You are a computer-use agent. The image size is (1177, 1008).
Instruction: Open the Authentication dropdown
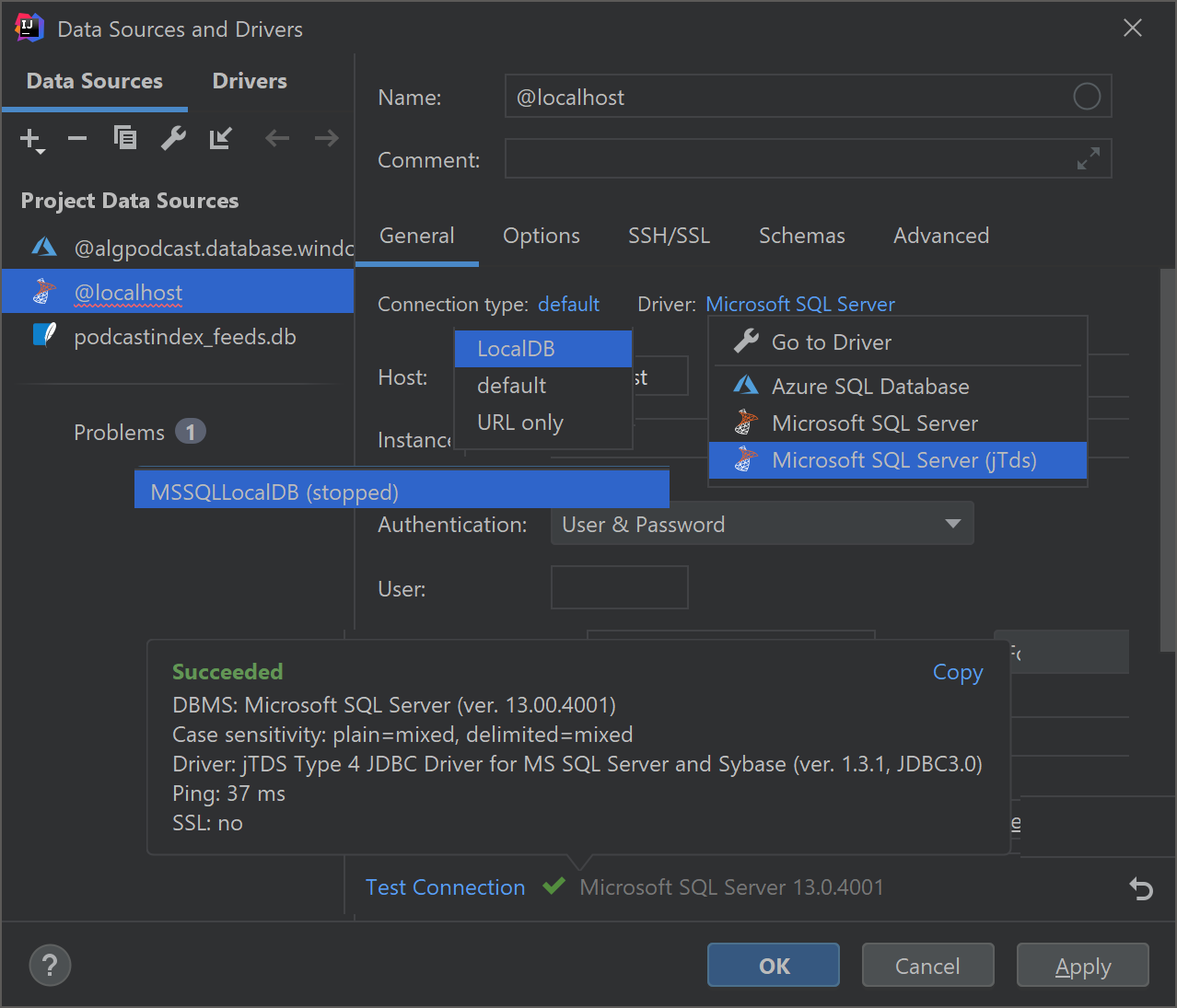point(762,524)
